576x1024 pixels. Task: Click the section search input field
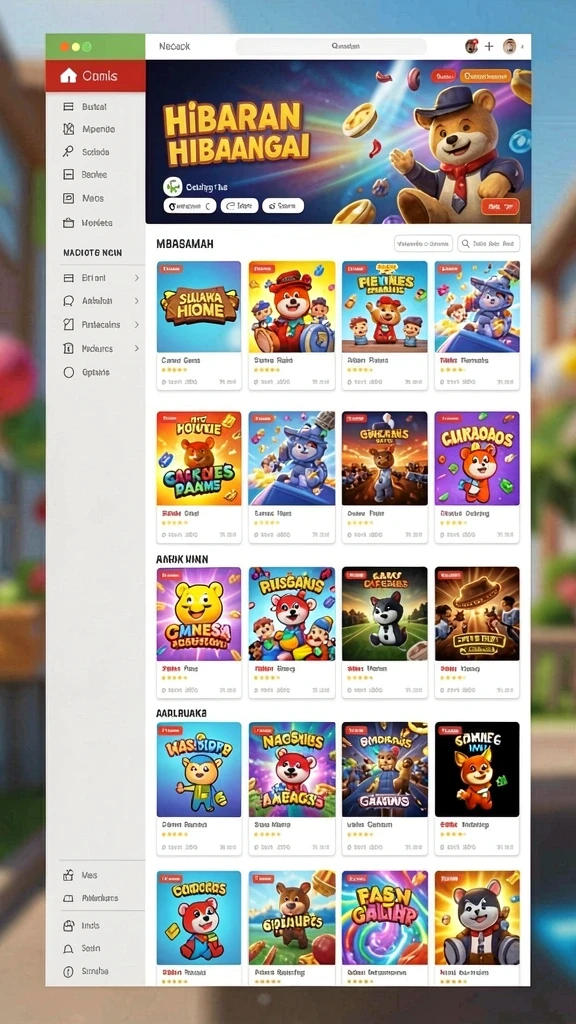[x=488, y=244]
